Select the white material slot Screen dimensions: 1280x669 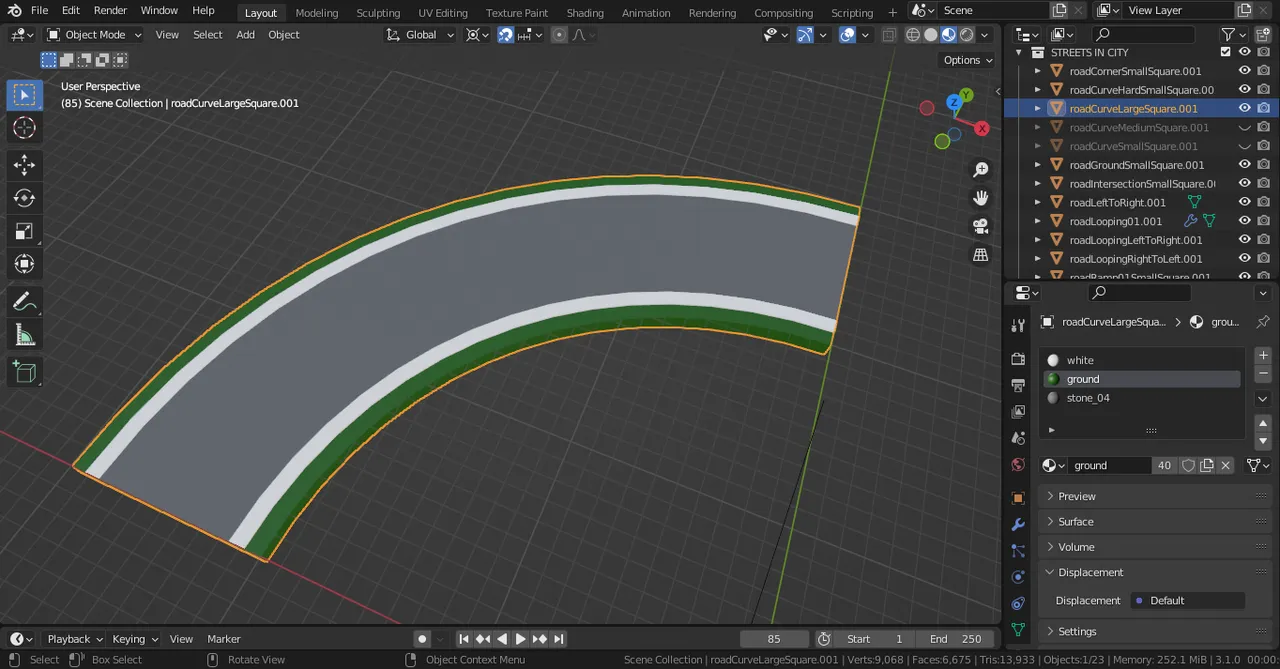(1142, 360)
